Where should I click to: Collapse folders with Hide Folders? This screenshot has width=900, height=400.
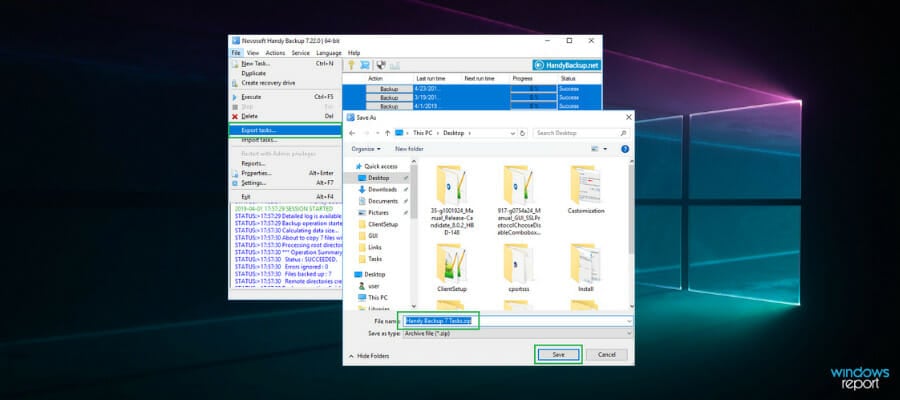pyautogui.click(x=368, y=356)
